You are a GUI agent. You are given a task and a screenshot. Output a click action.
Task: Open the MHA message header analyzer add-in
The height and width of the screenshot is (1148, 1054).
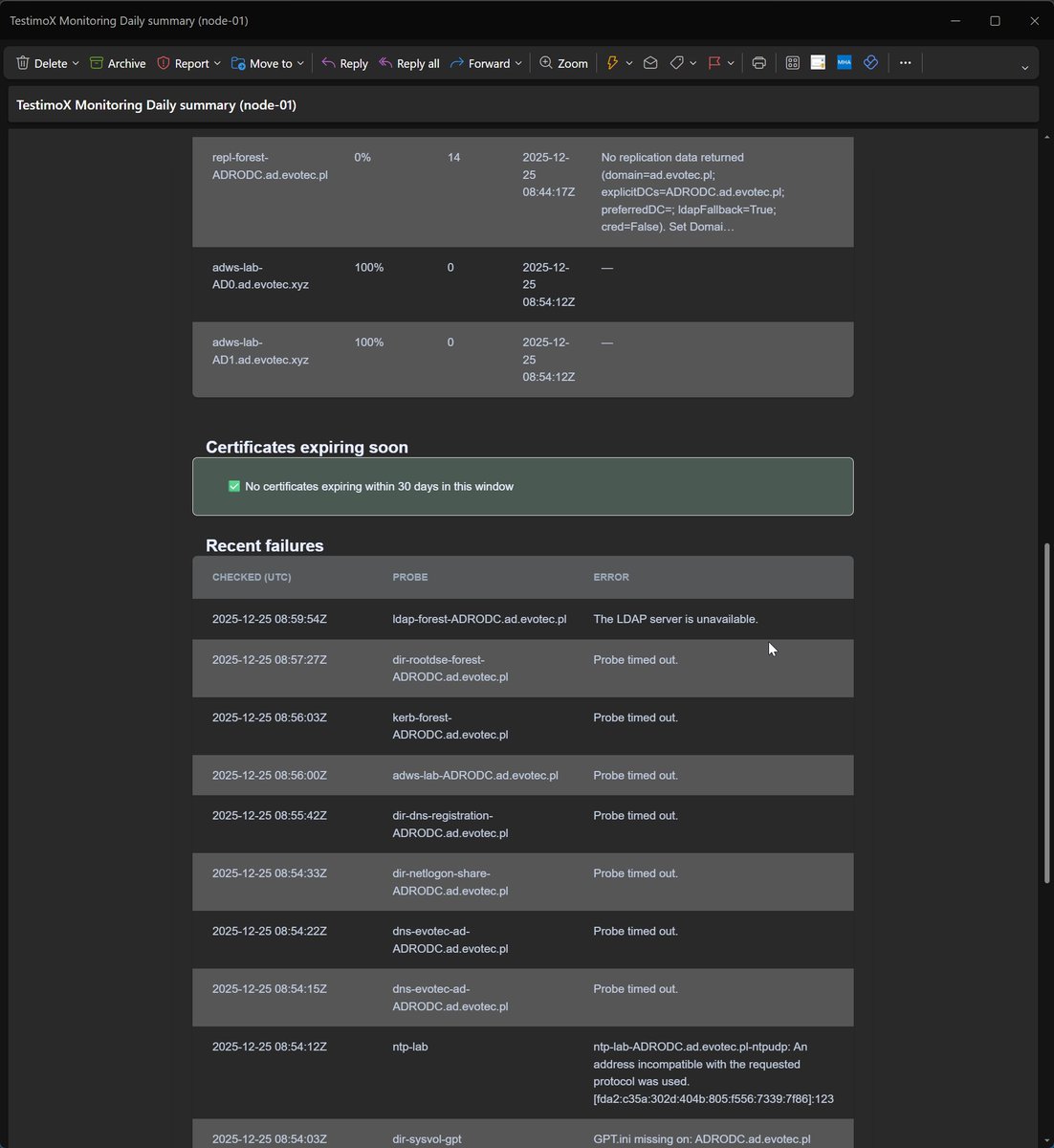point(844,63)
